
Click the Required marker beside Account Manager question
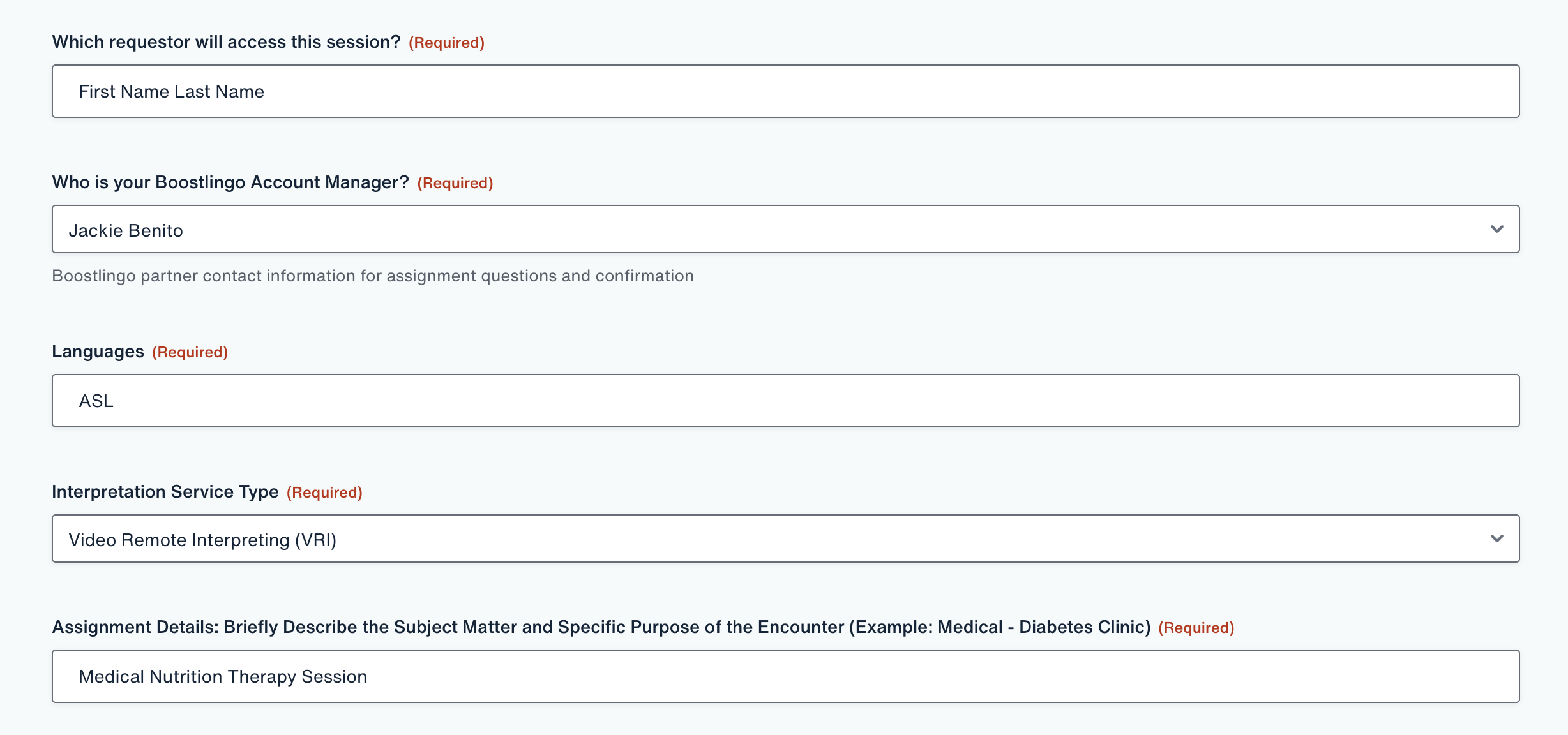455,183
